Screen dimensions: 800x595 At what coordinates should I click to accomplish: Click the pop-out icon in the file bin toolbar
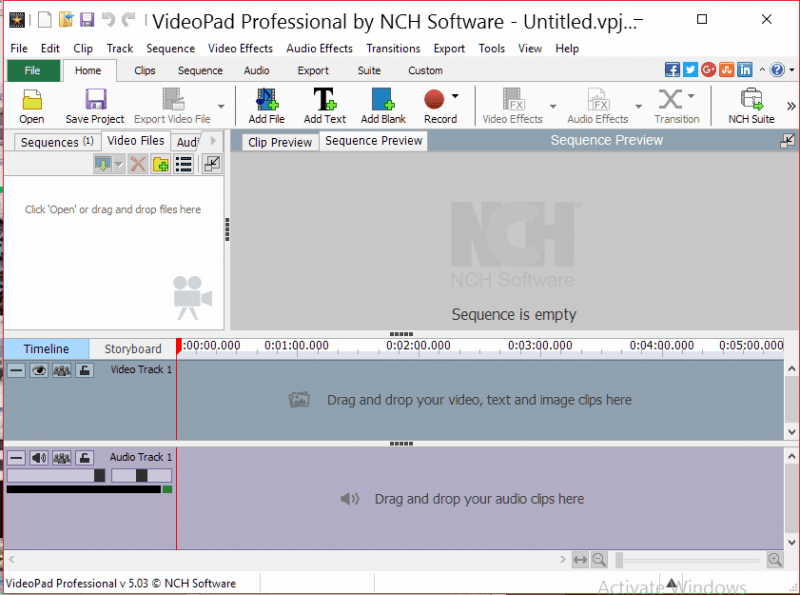212,164
